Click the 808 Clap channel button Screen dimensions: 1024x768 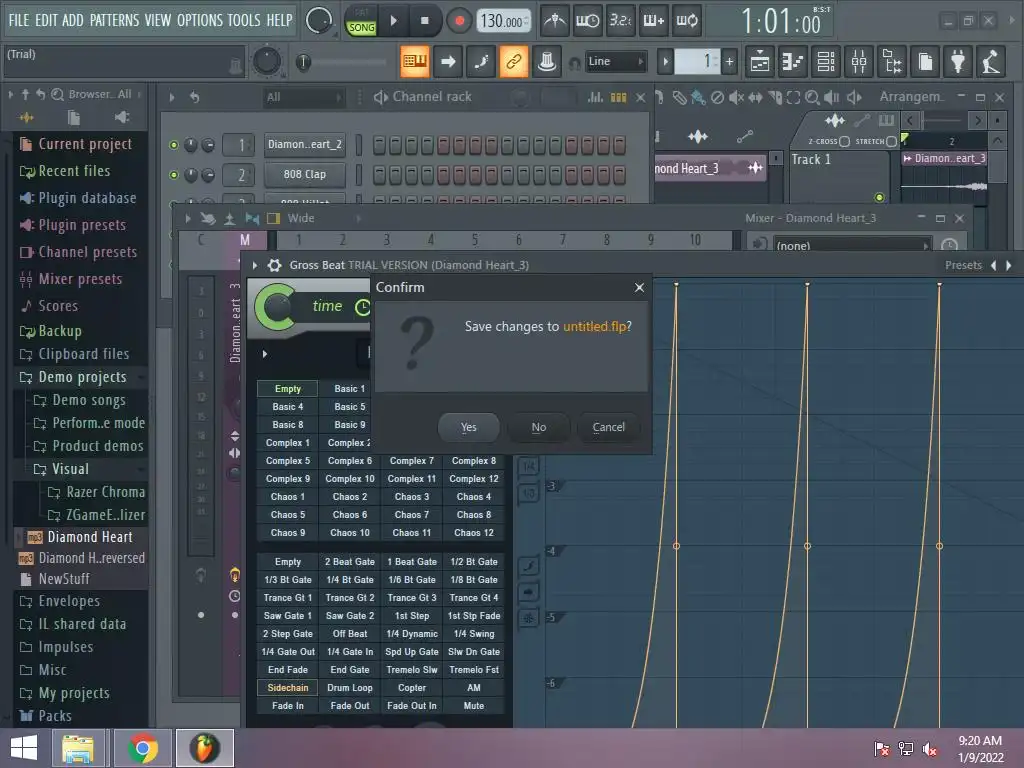[304, 174]
